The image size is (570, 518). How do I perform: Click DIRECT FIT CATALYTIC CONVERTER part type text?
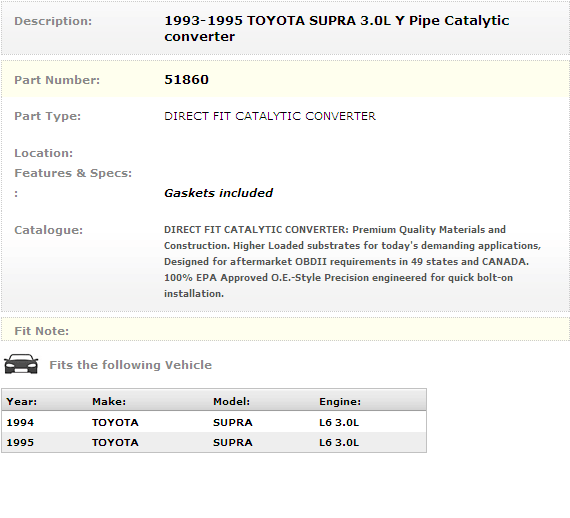pos(270,116)
